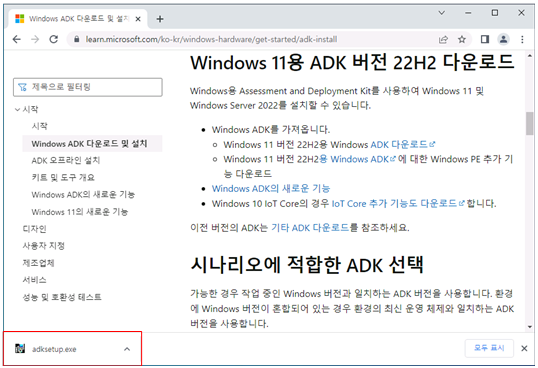Screen dimensions: 538x368
Task: Share this page via share icon
Action: coord(443,39)
